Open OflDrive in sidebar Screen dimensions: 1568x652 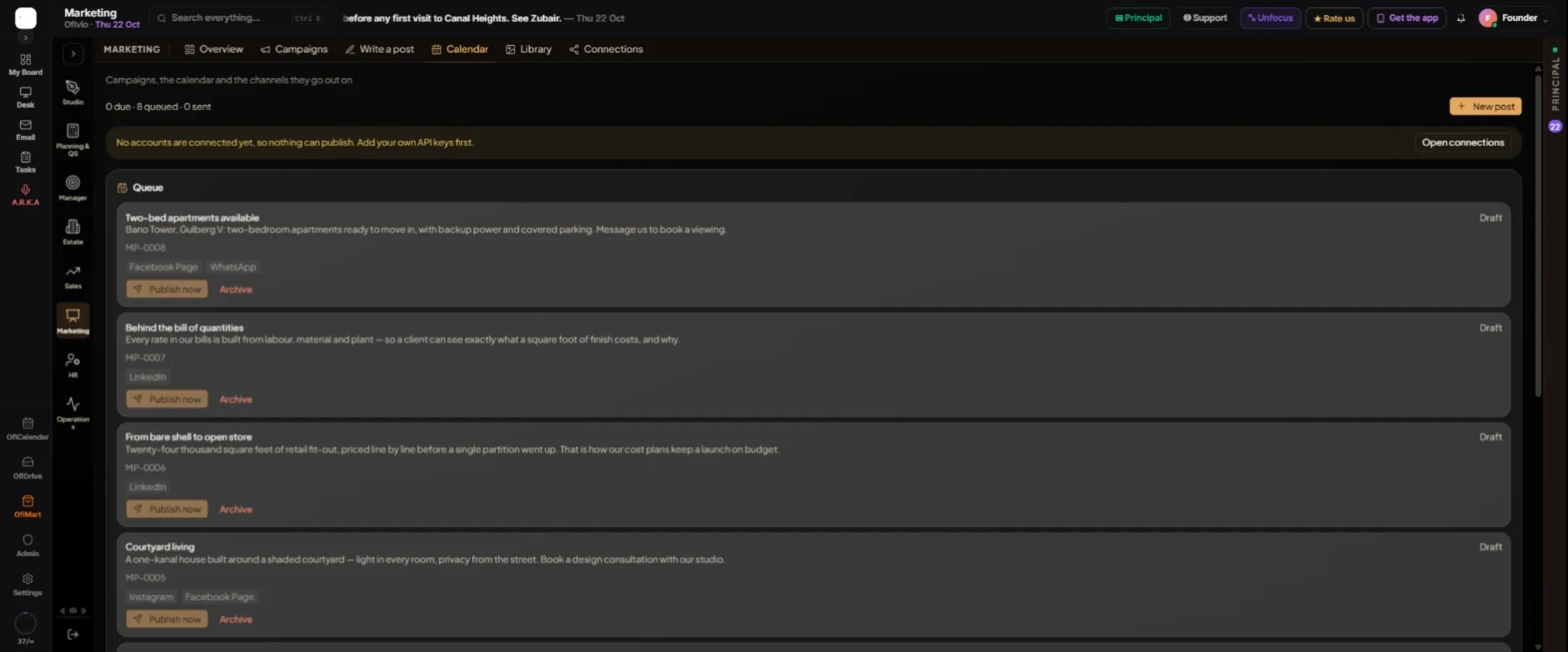27,468
